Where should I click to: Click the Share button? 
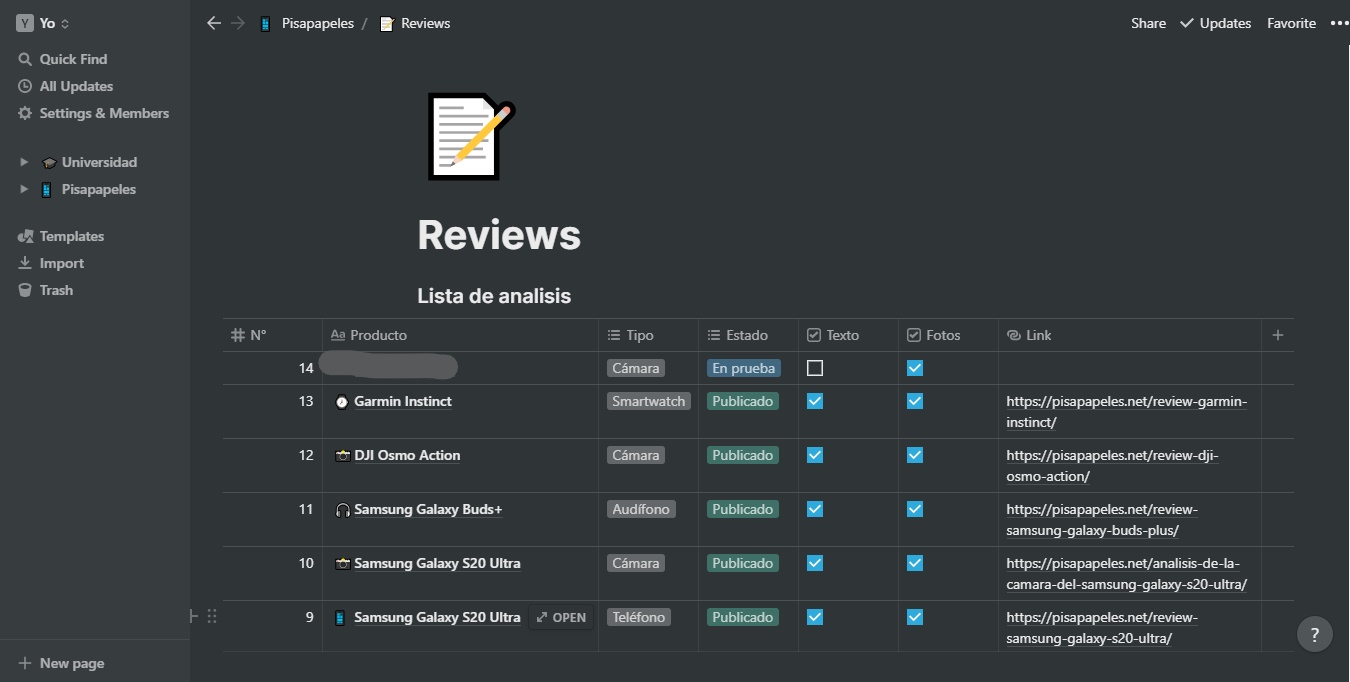[1148, 23]
